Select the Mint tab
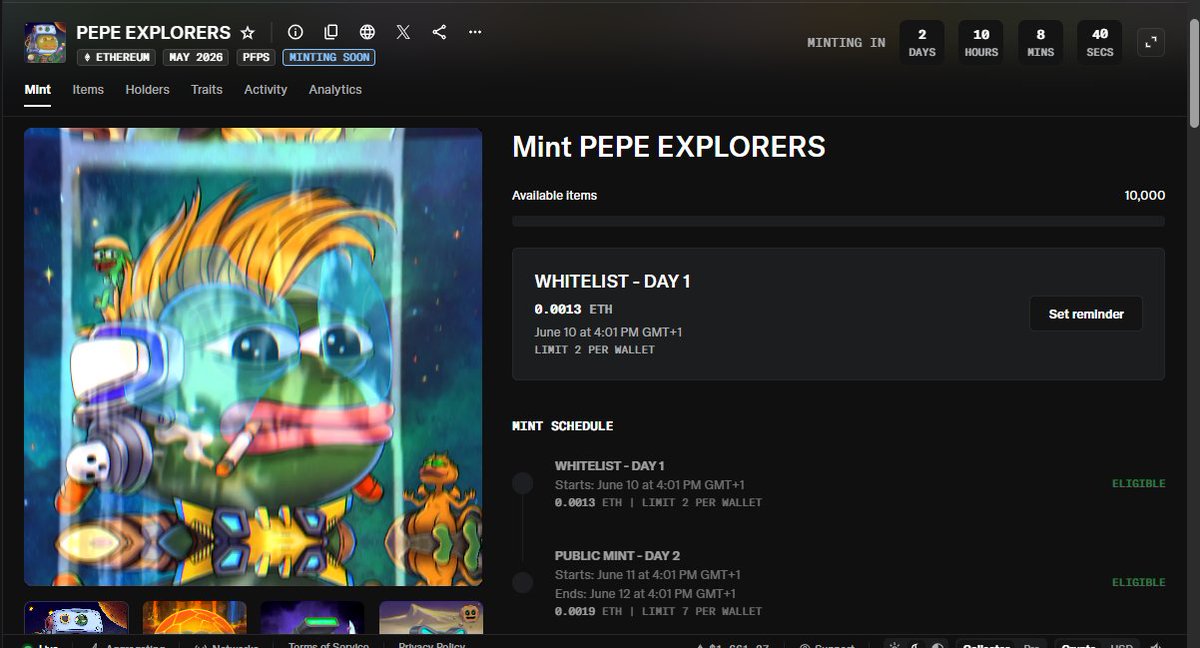 click(x=37, y=90)
